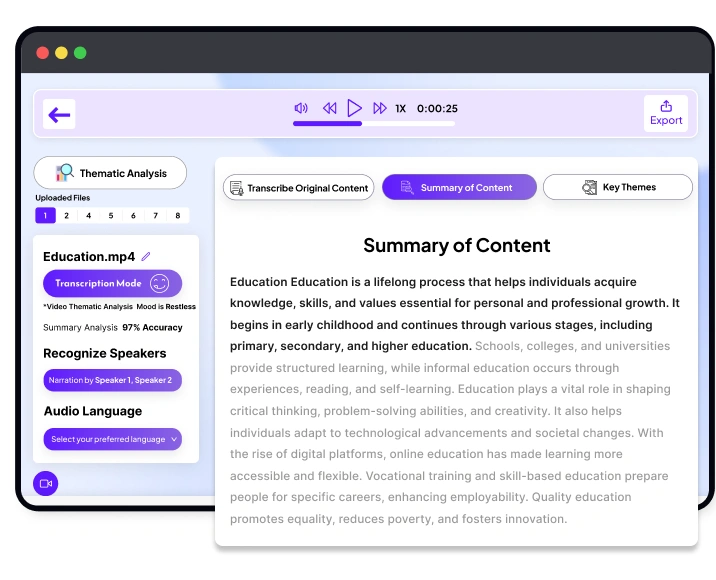Viewport: 716px width, 580px height.
Task: Click the video camera icon button
Action: click(x=46, y=483)
